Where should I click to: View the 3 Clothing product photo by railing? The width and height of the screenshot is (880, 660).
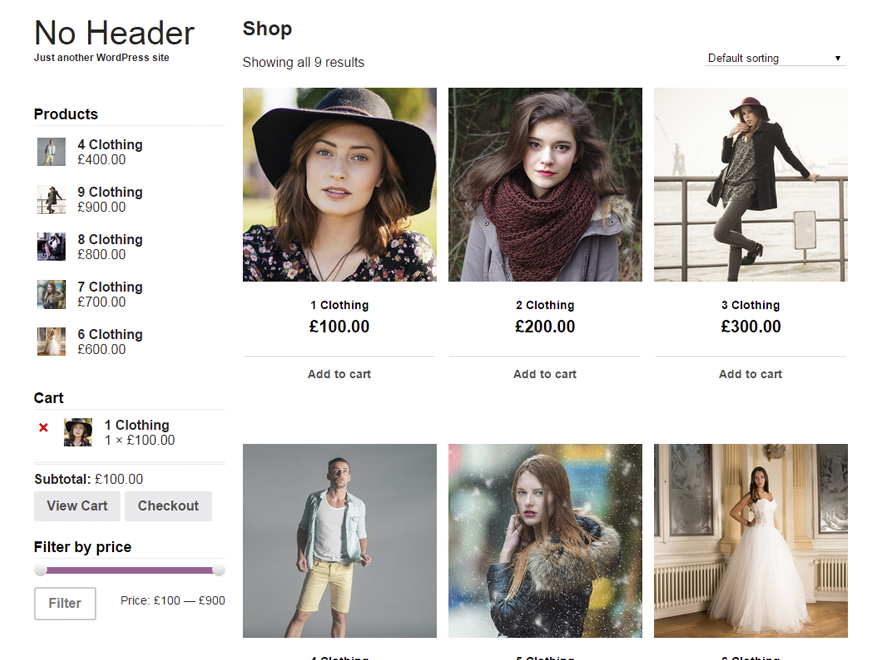[750, 185]
